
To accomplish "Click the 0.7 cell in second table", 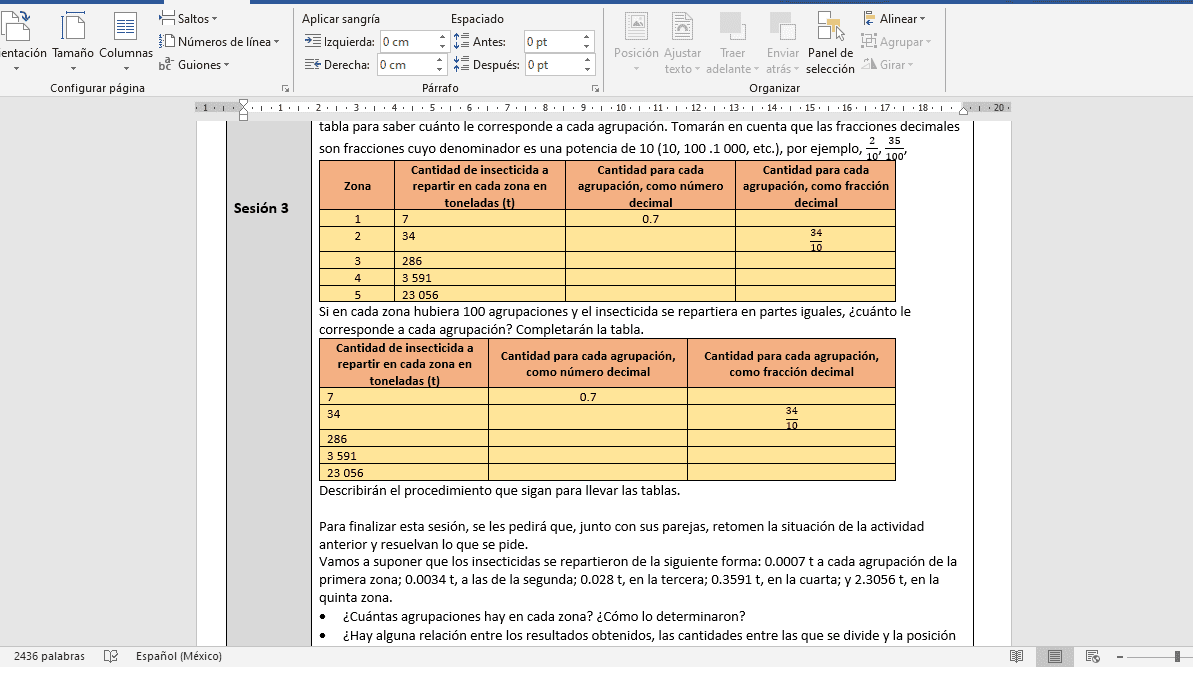I will tap(587, 397).
